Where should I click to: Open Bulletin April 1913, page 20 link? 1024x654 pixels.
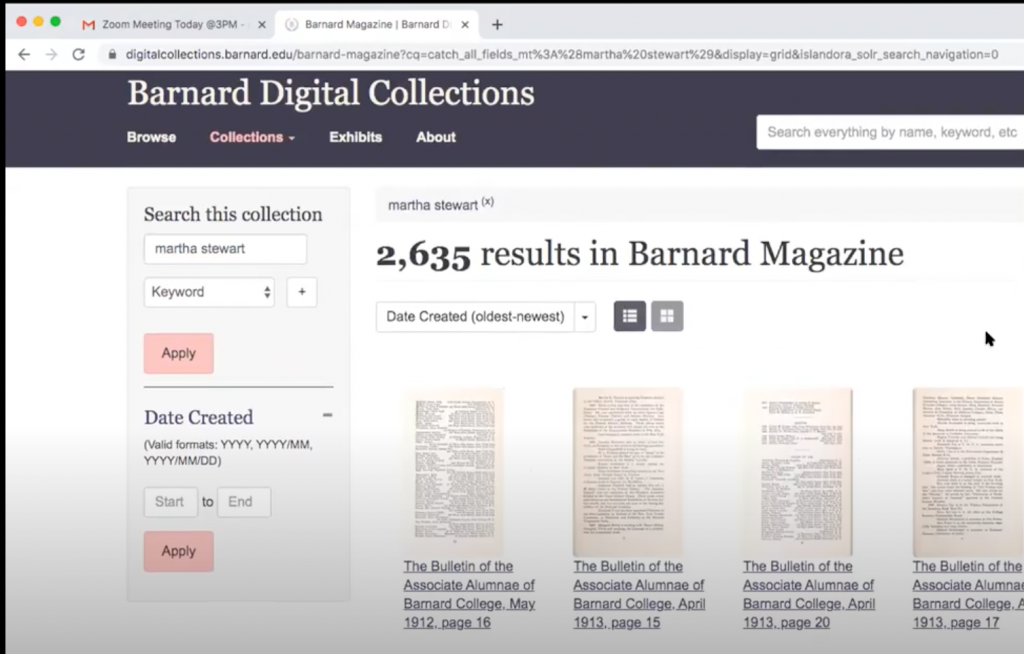pyautogui.click(x=809, y=595)
